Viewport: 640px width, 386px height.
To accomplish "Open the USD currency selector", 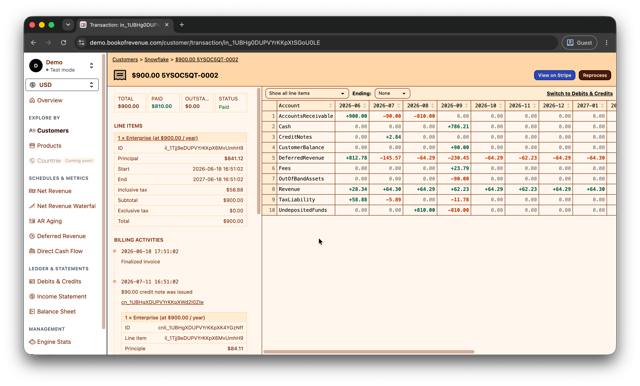I will 62,85.
